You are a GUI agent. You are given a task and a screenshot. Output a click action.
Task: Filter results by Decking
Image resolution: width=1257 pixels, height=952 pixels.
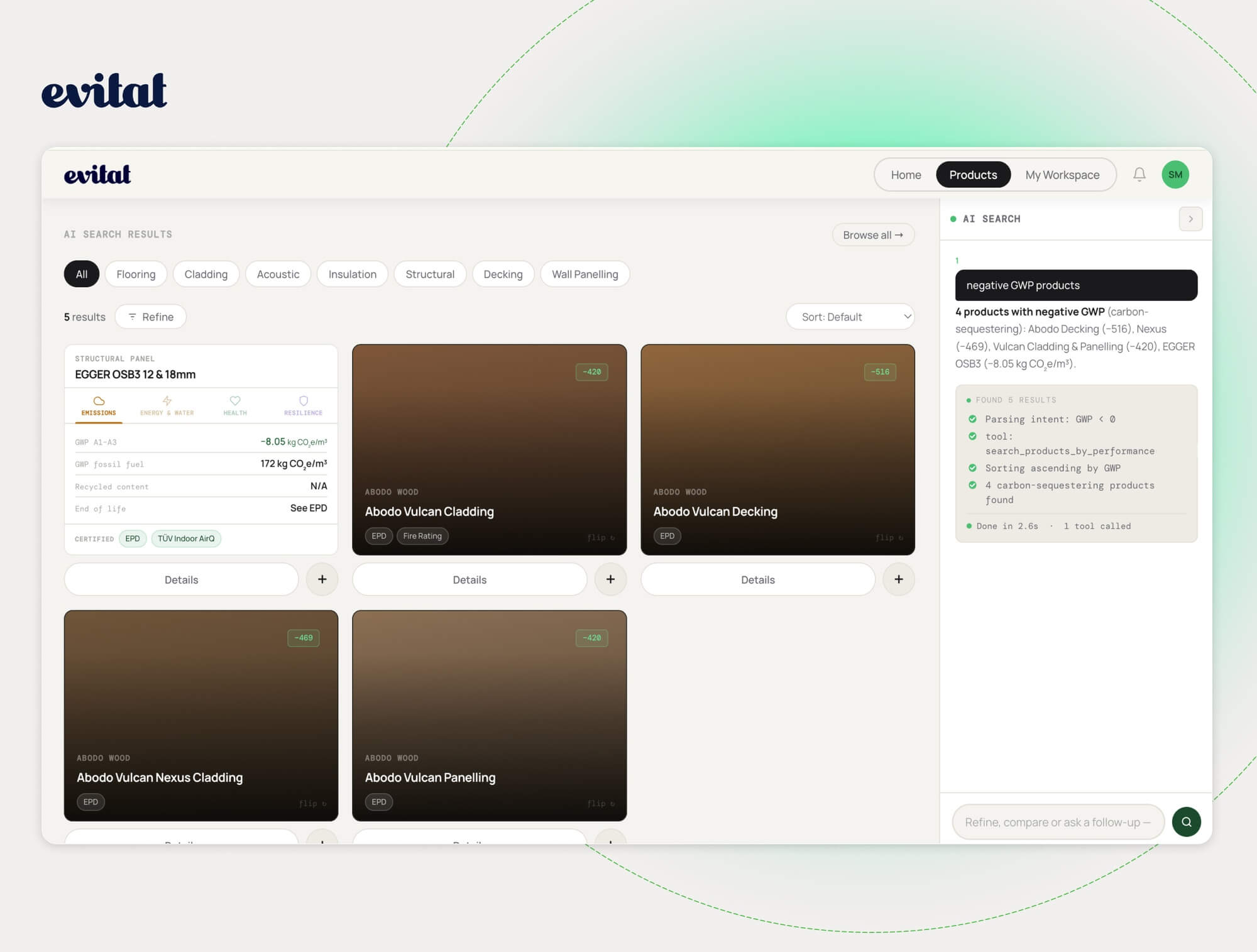coord(503,274)
